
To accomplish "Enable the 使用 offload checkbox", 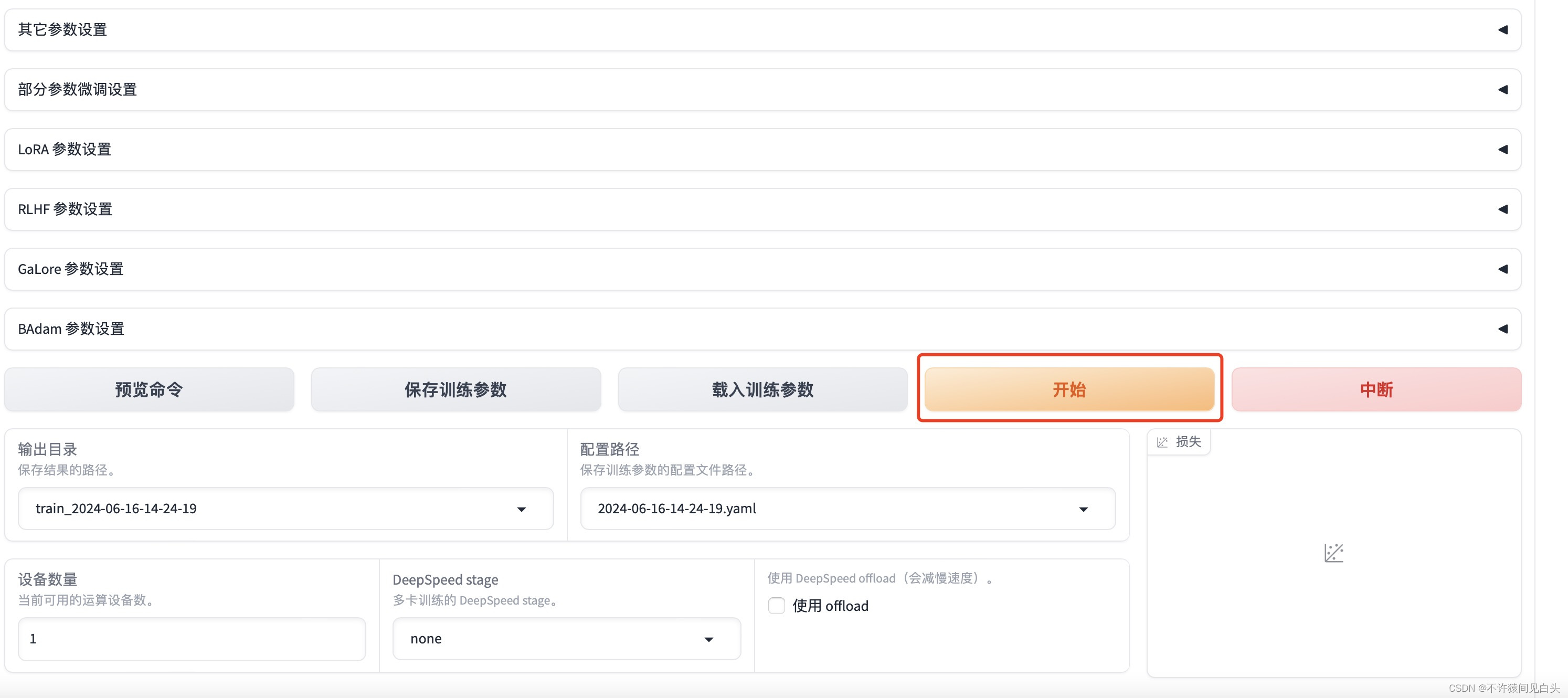I will pos(776,606).
